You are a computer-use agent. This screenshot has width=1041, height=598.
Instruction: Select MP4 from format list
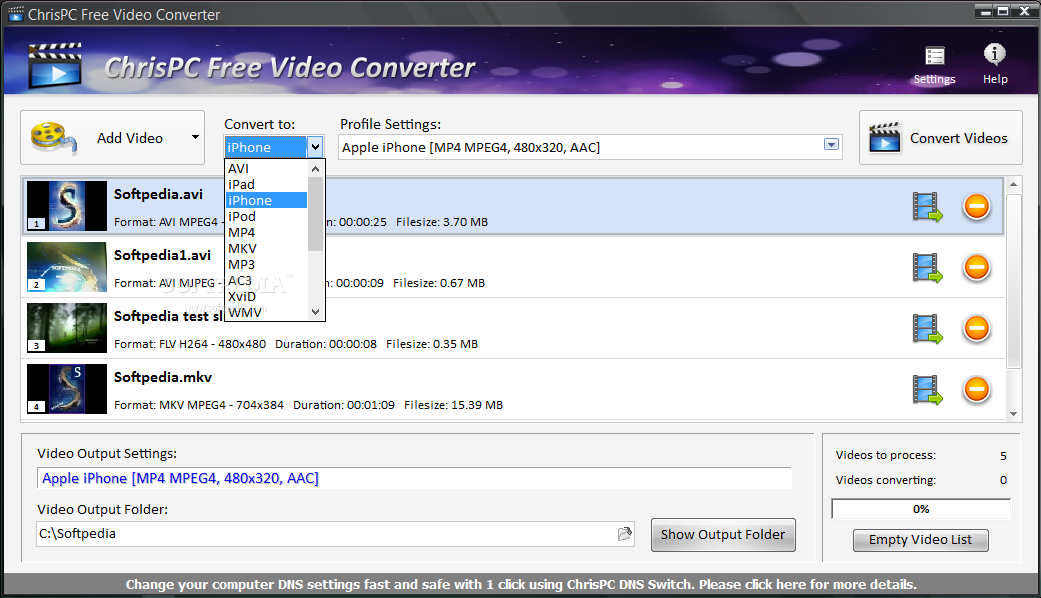[x=266, y=232]
